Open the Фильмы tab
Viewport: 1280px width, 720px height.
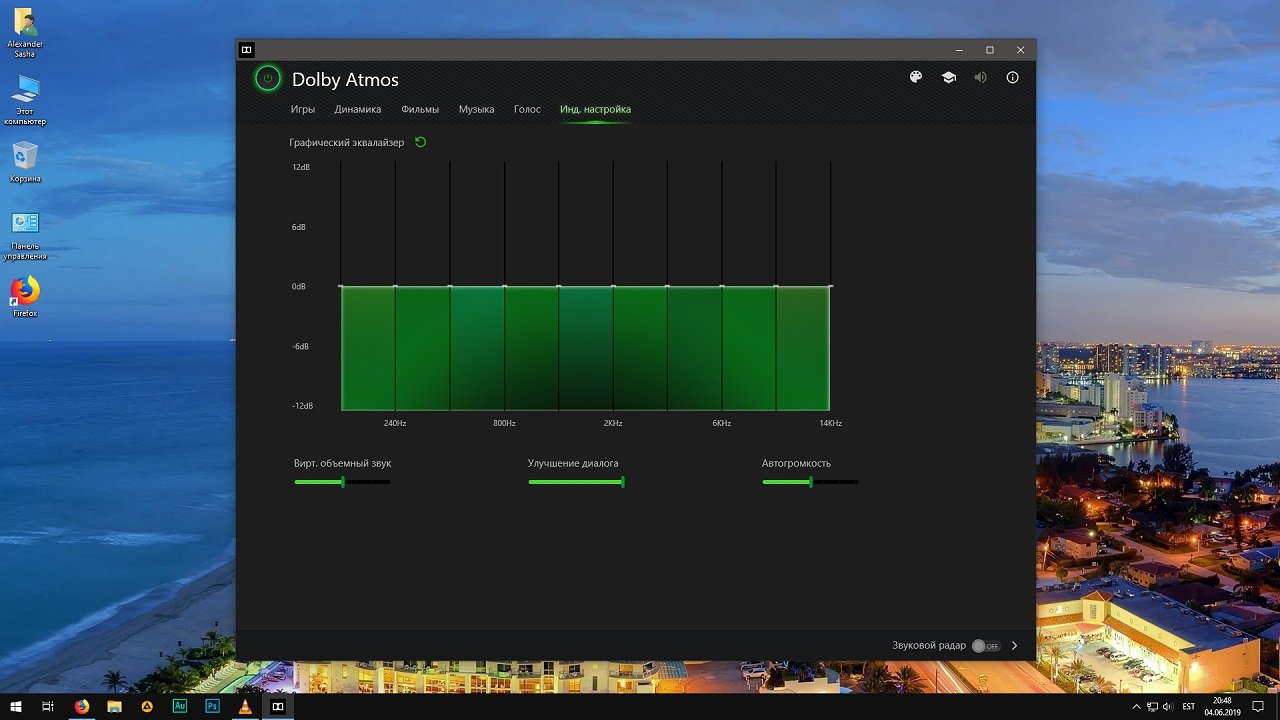(420, 109)
